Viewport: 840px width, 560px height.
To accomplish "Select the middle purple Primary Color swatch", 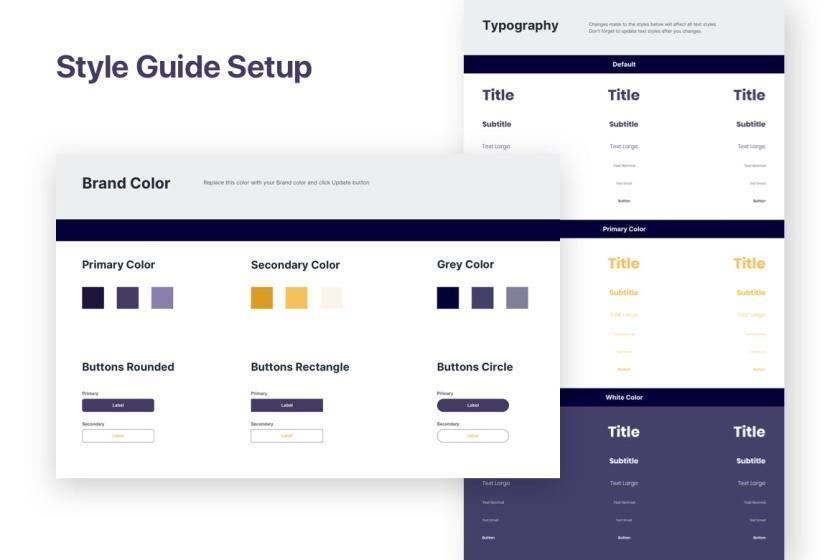I will [128, 298].
